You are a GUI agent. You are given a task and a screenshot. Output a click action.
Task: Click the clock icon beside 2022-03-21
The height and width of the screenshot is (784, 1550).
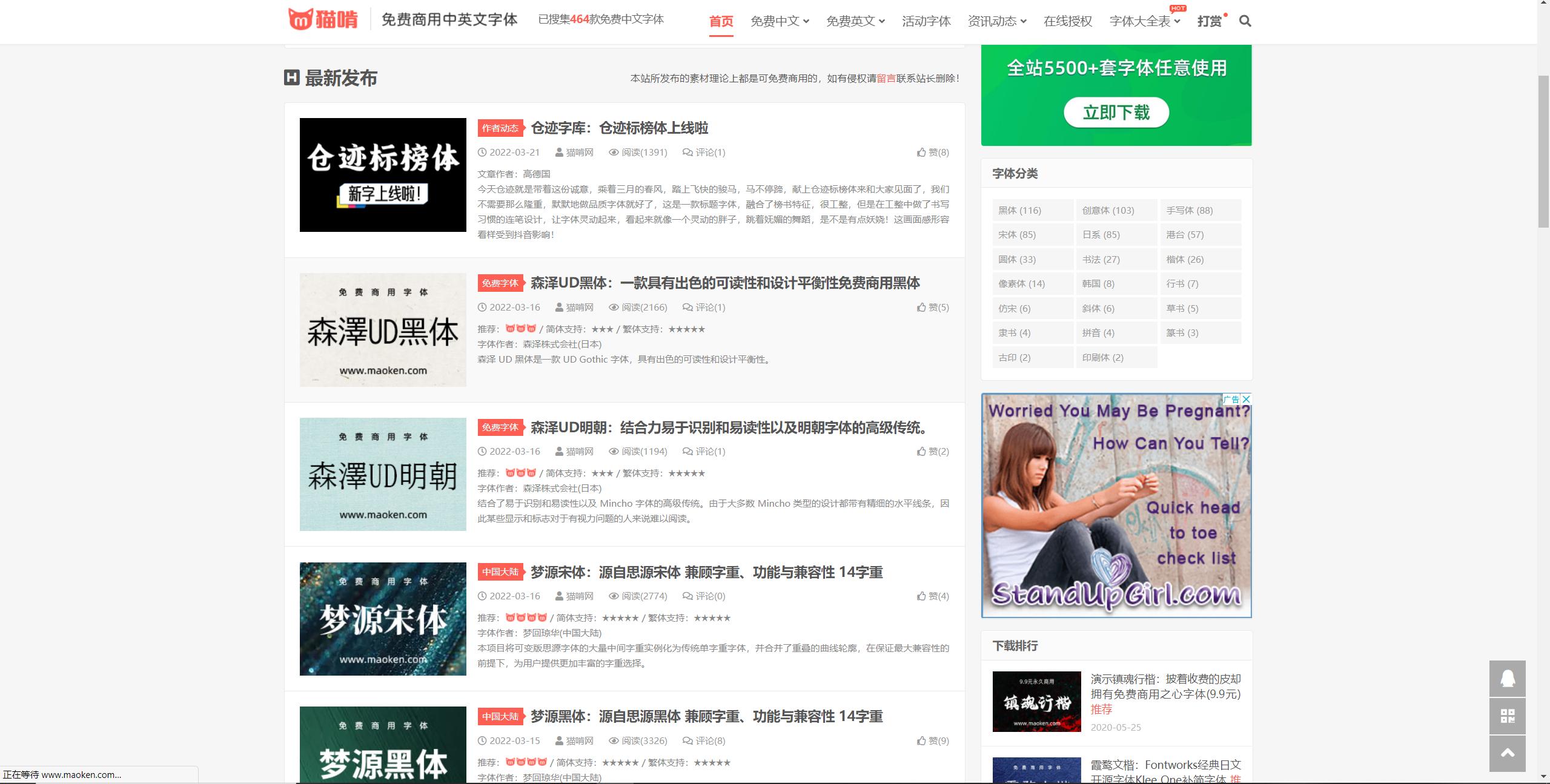pos(481,153)
